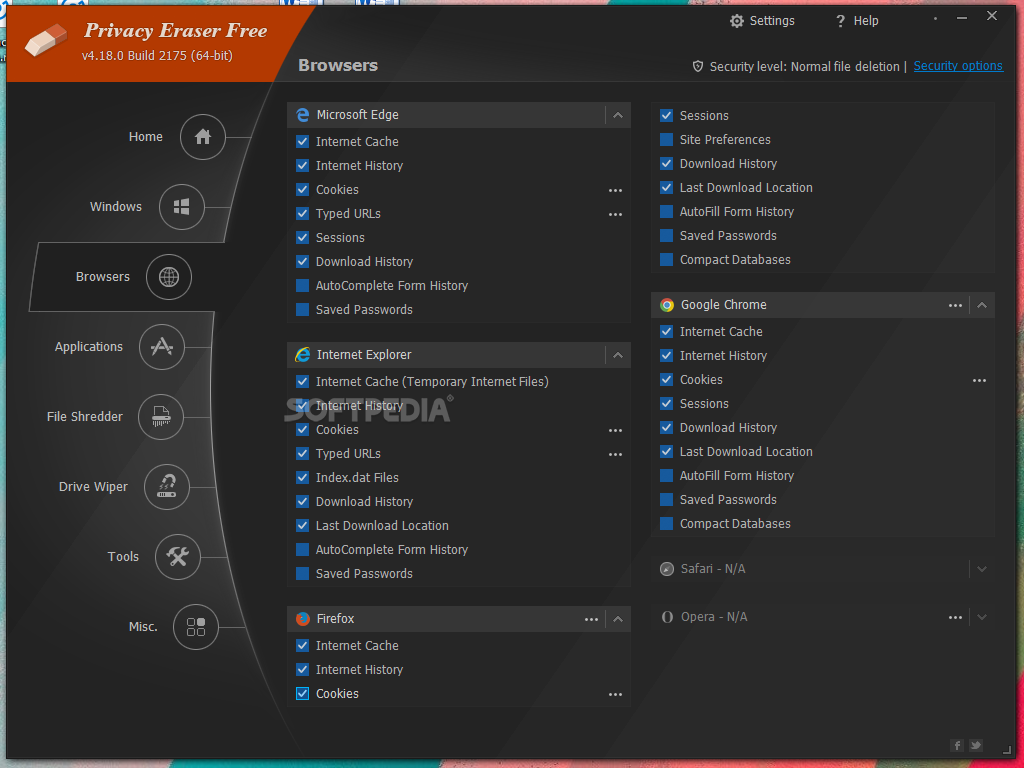Click the Google Chrome logo icon
The height and width of the screenshot is (768, 1024).
coord(667,305)
